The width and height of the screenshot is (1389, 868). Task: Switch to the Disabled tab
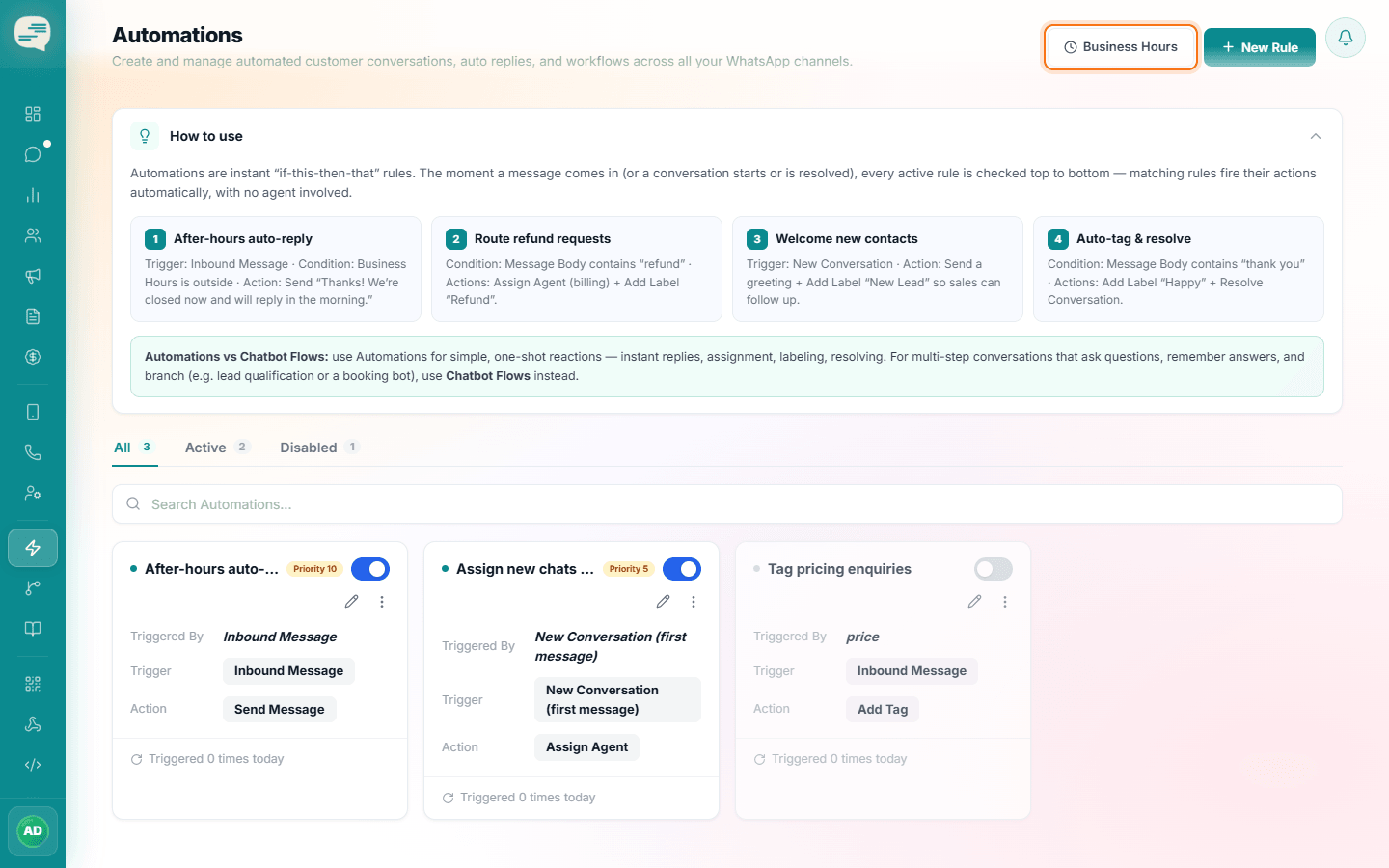coord(319,448)
